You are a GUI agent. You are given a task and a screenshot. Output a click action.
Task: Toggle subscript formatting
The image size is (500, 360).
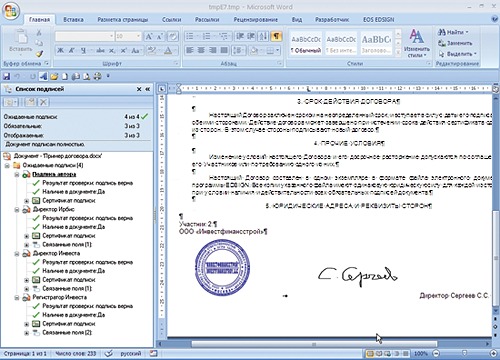(112, 51)
